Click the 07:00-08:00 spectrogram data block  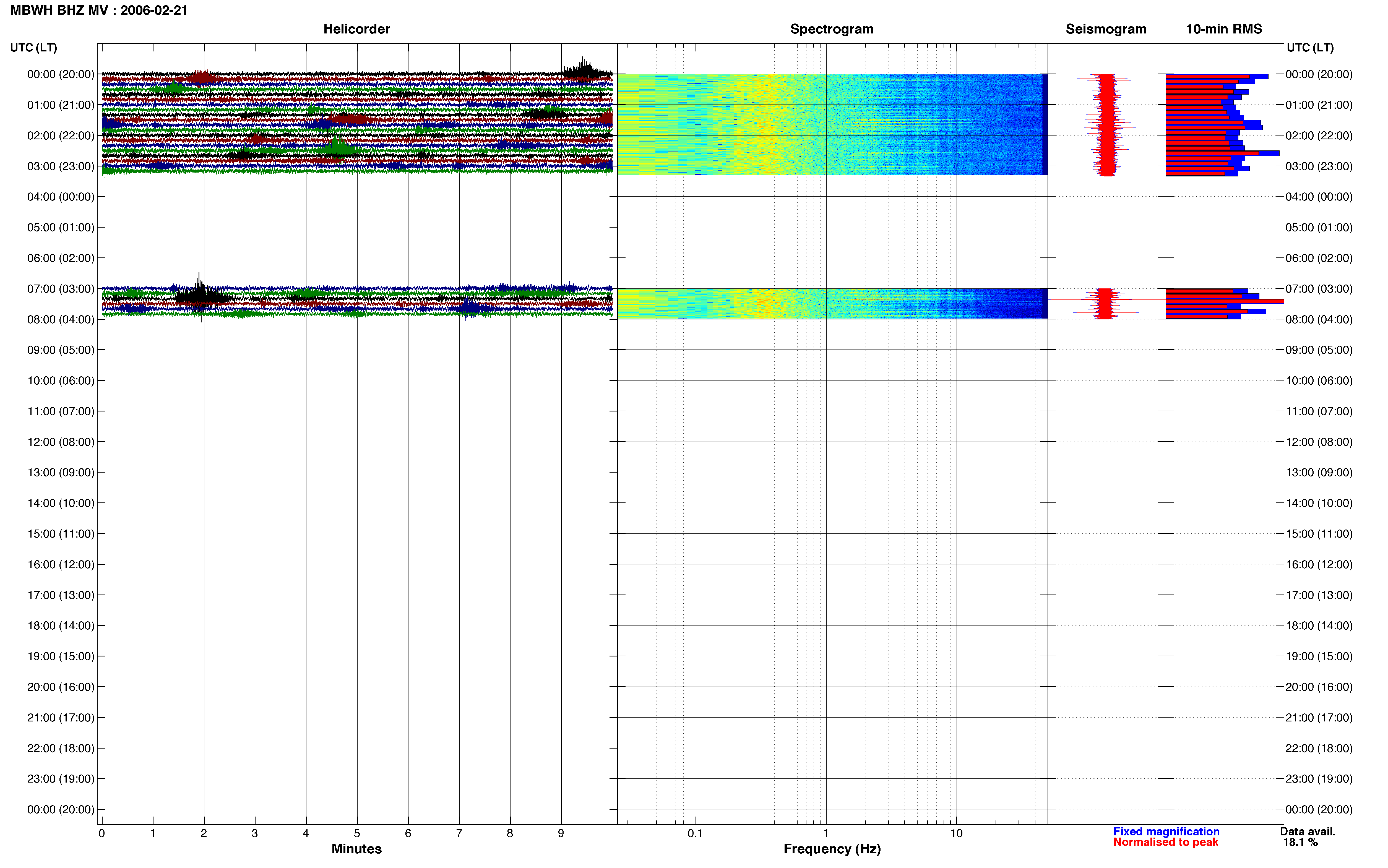pos(832,304)
